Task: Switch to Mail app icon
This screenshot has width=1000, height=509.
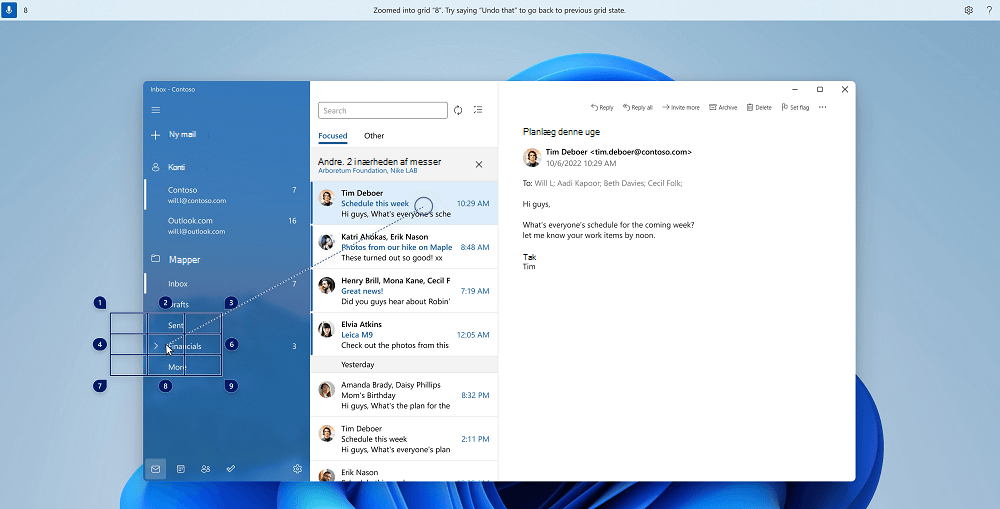Action: (x=156, y=469)
